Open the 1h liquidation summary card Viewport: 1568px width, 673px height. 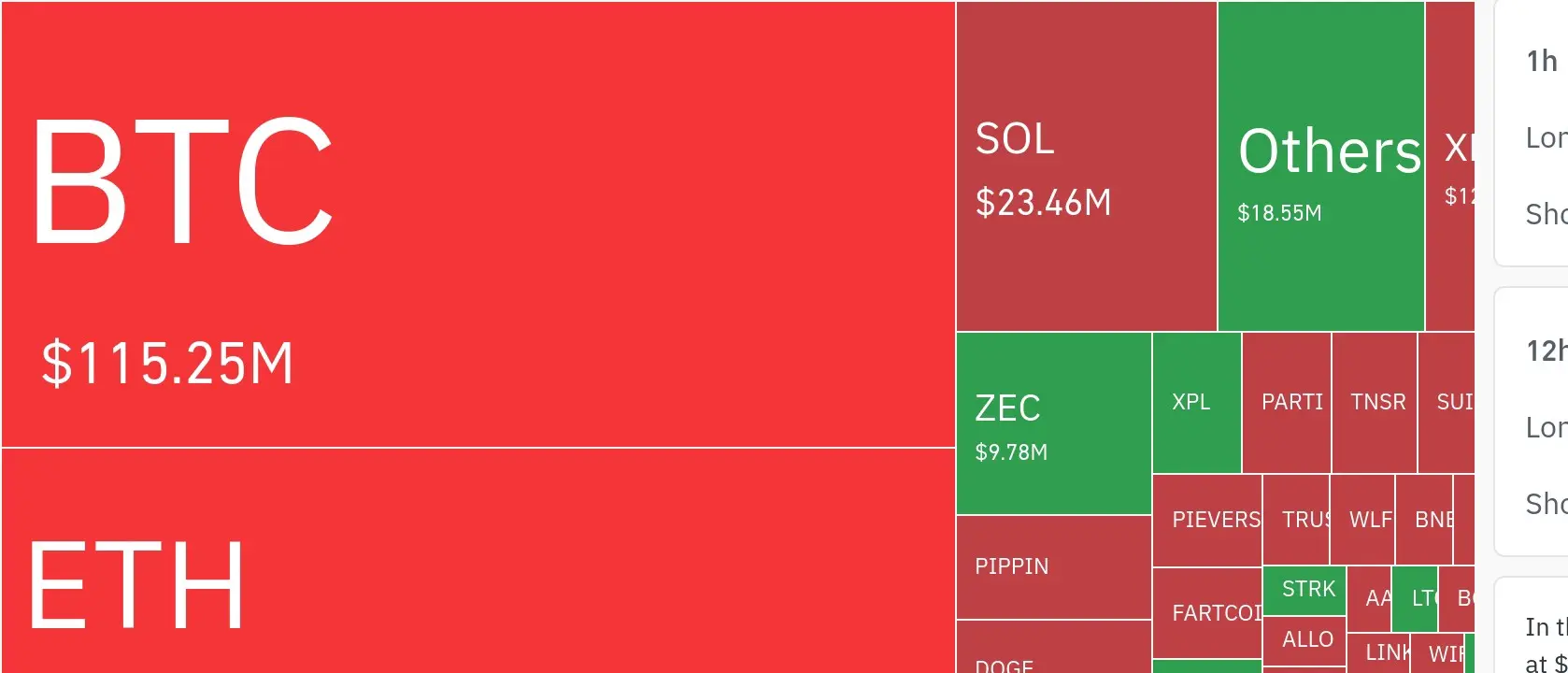coord(1532,136)
